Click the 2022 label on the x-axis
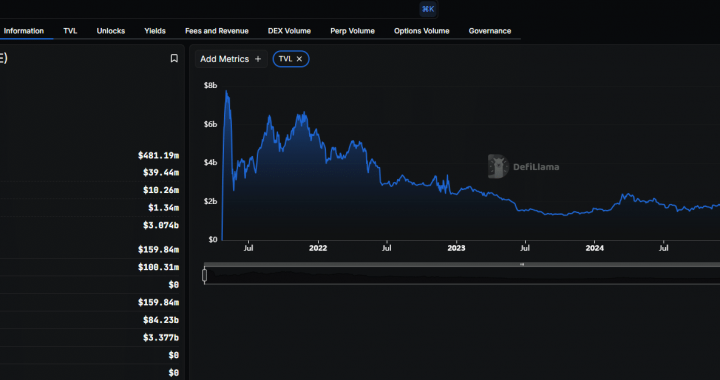 (x=318, y=248)
